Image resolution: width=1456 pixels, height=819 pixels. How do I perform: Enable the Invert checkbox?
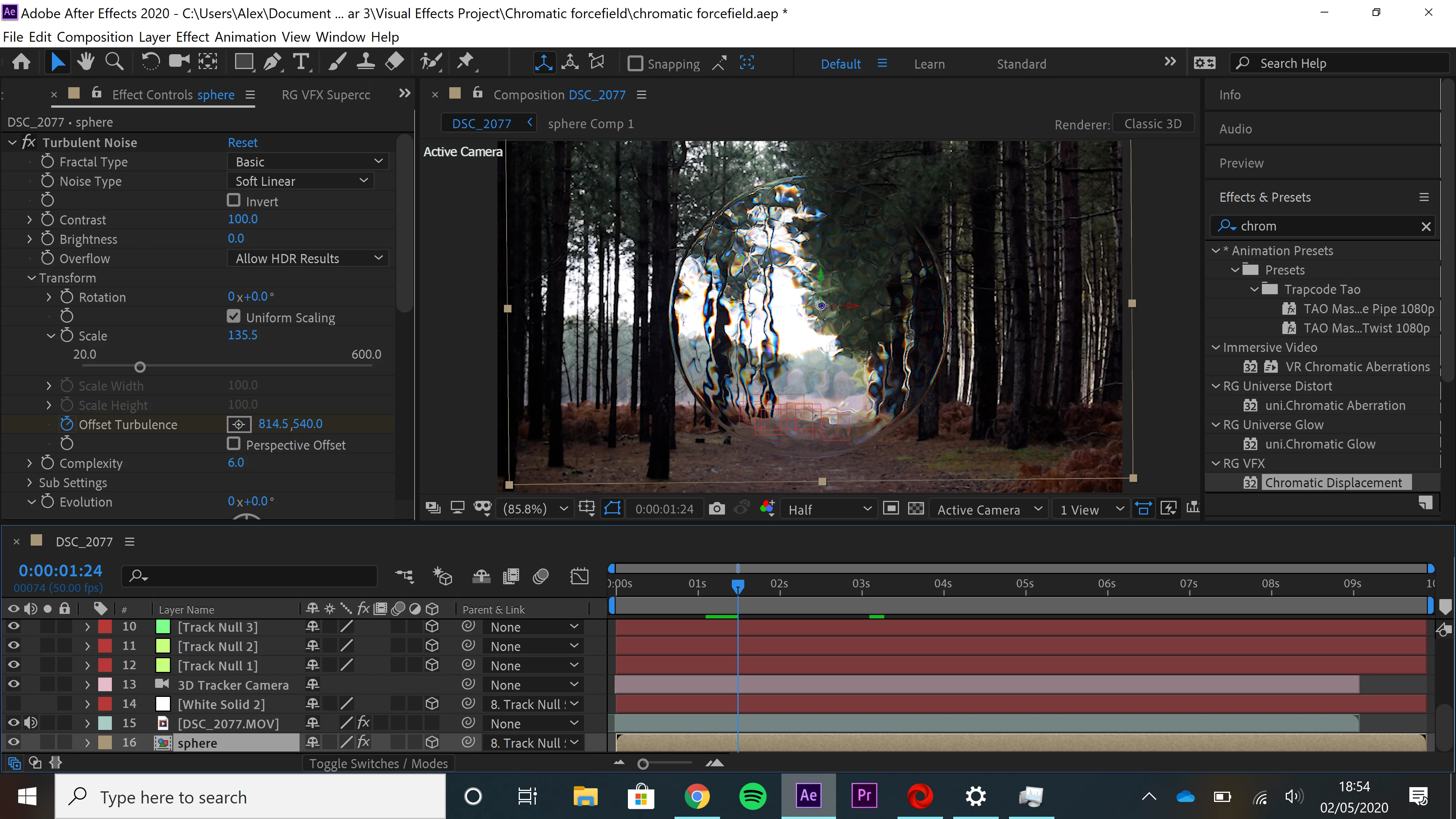[234, 200]
